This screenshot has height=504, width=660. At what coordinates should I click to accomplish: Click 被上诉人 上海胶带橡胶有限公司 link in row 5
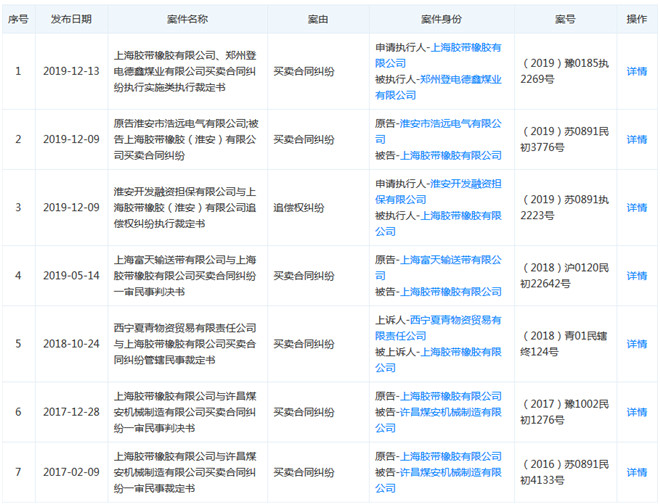pos(438,360)
